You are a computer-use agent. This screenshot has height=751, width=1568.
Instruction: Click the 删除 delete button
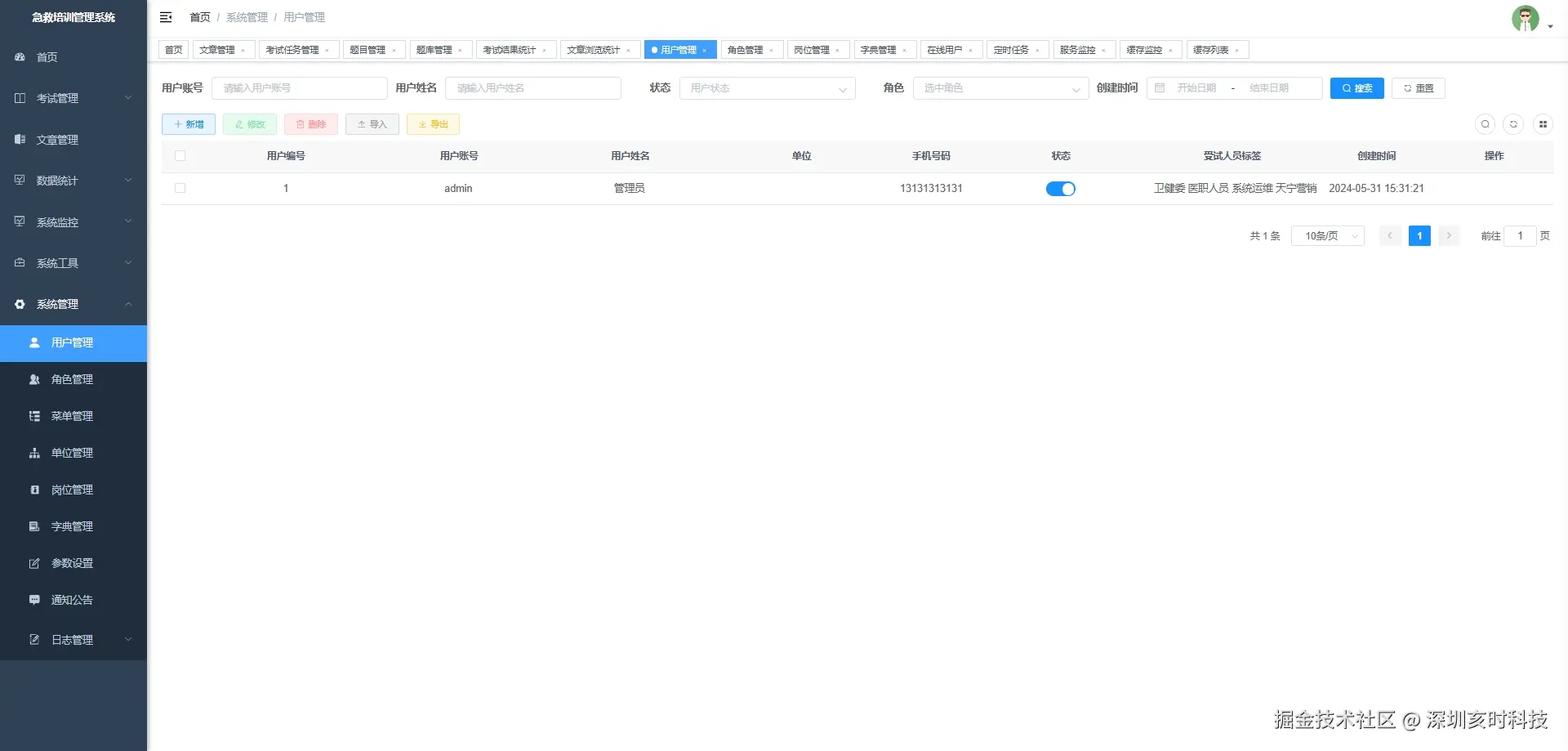(x=311, y=124)
